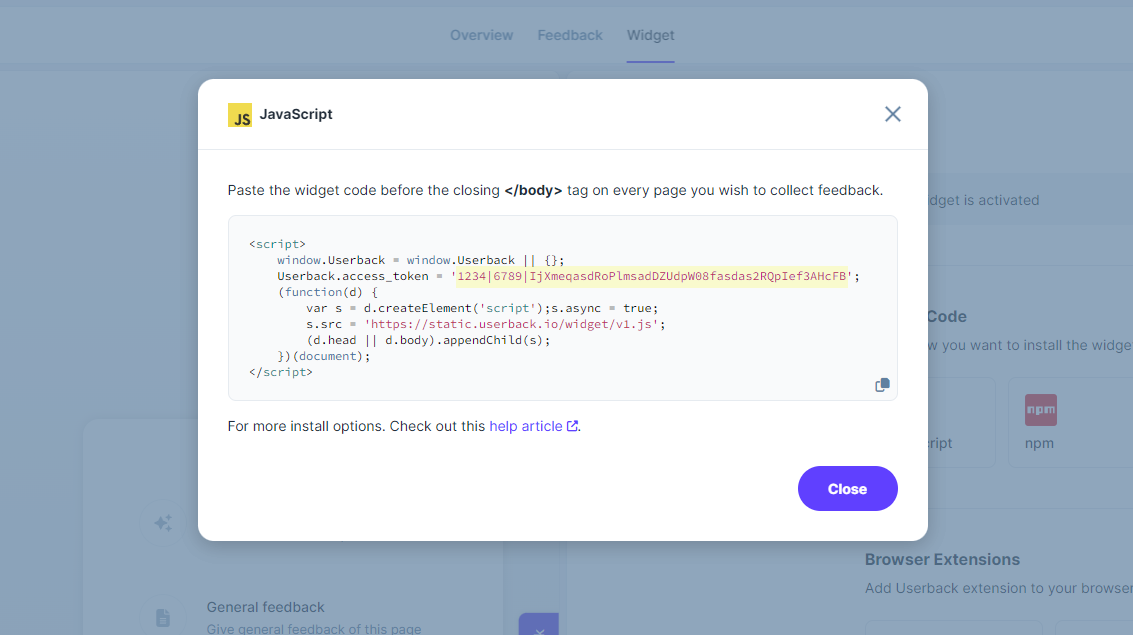This screenshot has height=635, width=1133.
Task: Close the JavaScript dialog with the X icon
Action: tap(892, 114)
